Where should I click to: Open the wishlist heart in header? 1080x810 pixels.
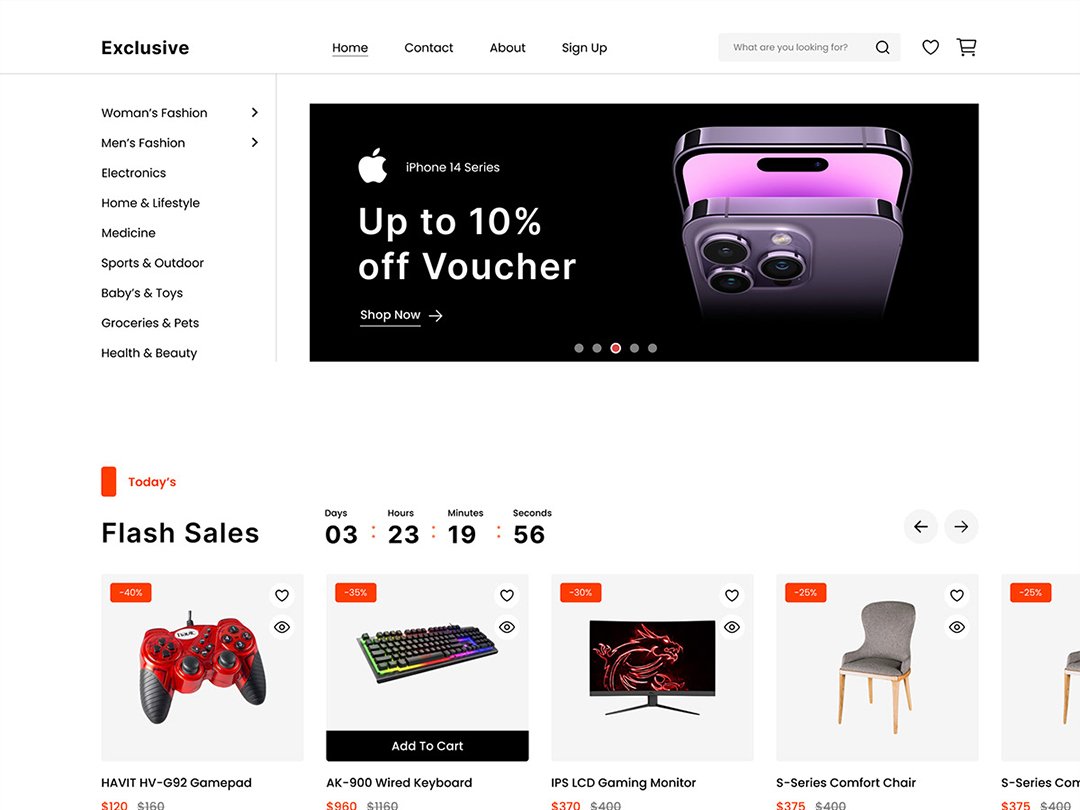click(931, 48)
